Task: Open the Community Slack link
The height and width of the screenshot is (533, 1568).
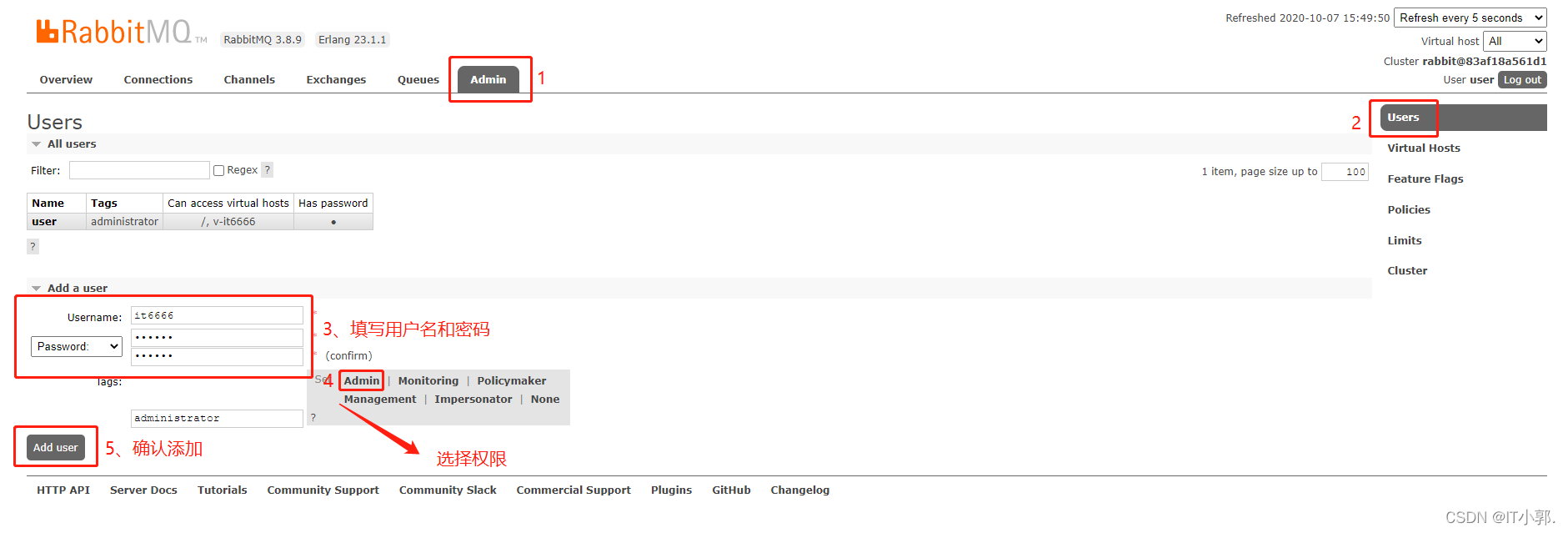Action: pyautogui.click(x=448, y=490)
